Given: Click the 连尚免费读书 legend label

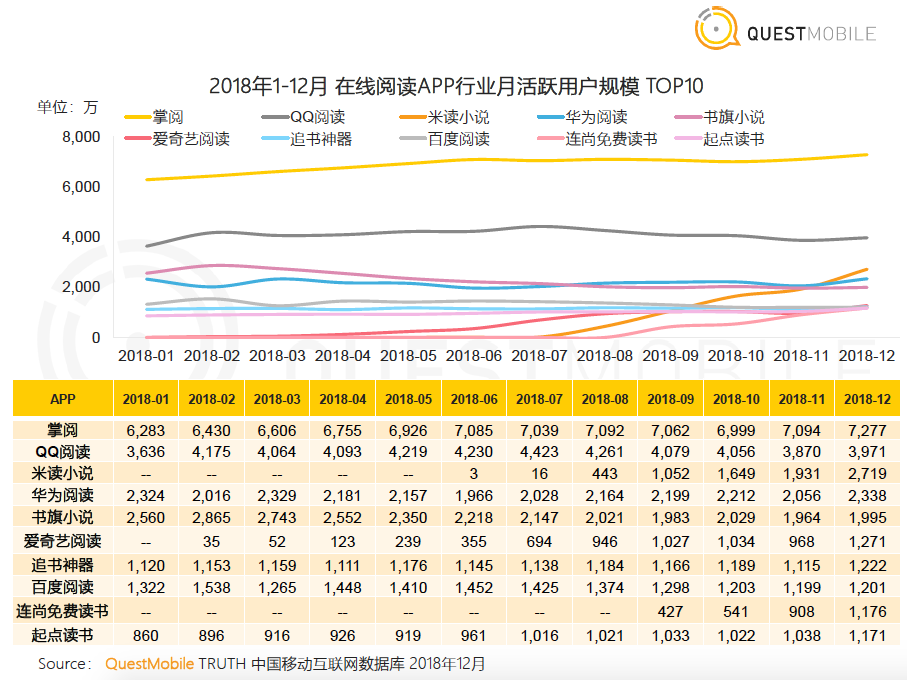Looking at the screenshot, I should coord(611,139).
